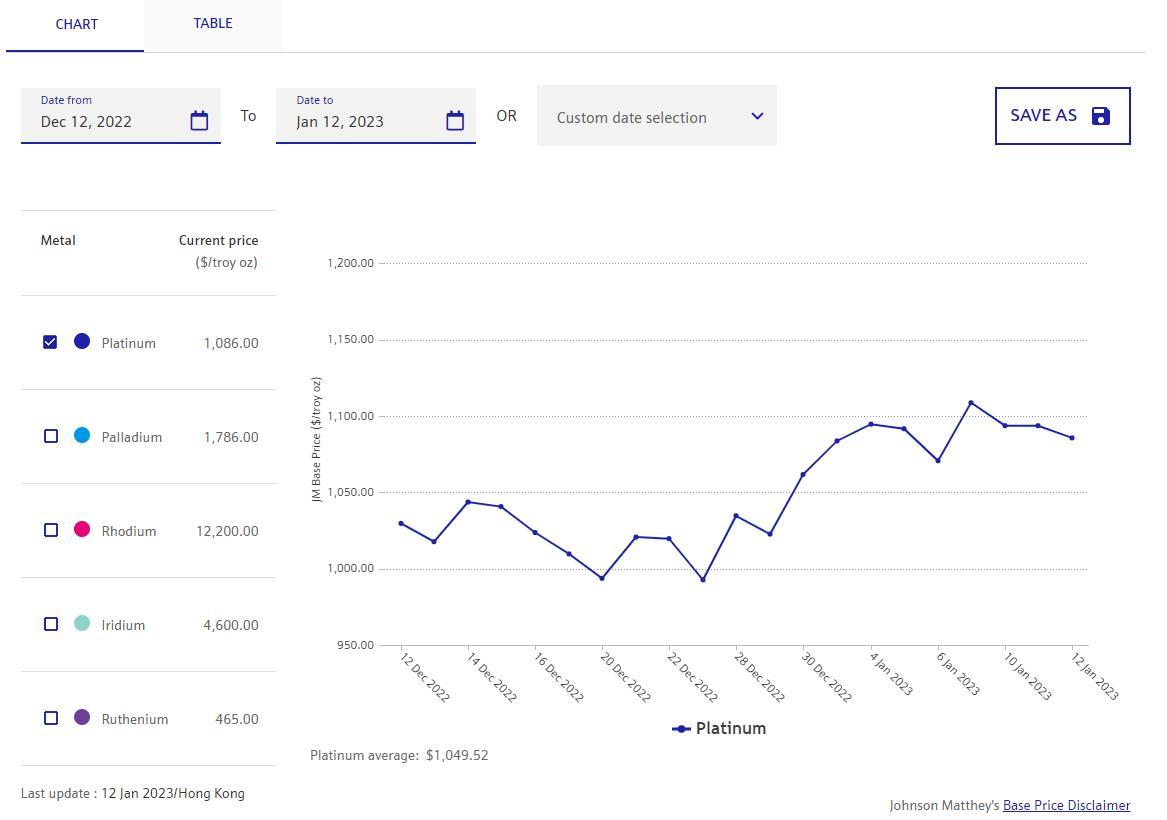Open the Date to calendar icon

click(455, 121)
